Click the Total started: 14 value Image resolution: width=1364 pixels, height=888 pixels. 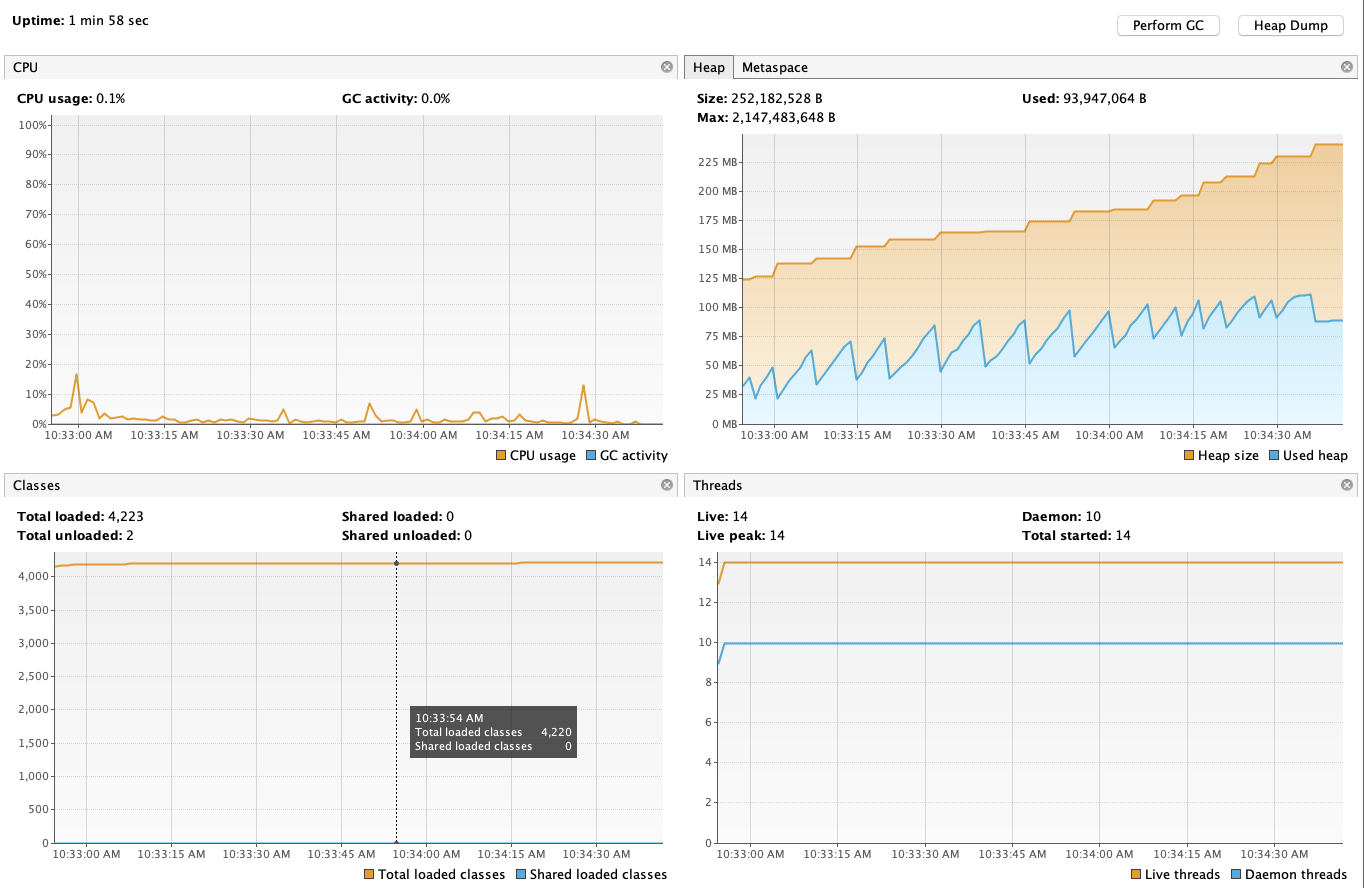tap(1076, 536)
